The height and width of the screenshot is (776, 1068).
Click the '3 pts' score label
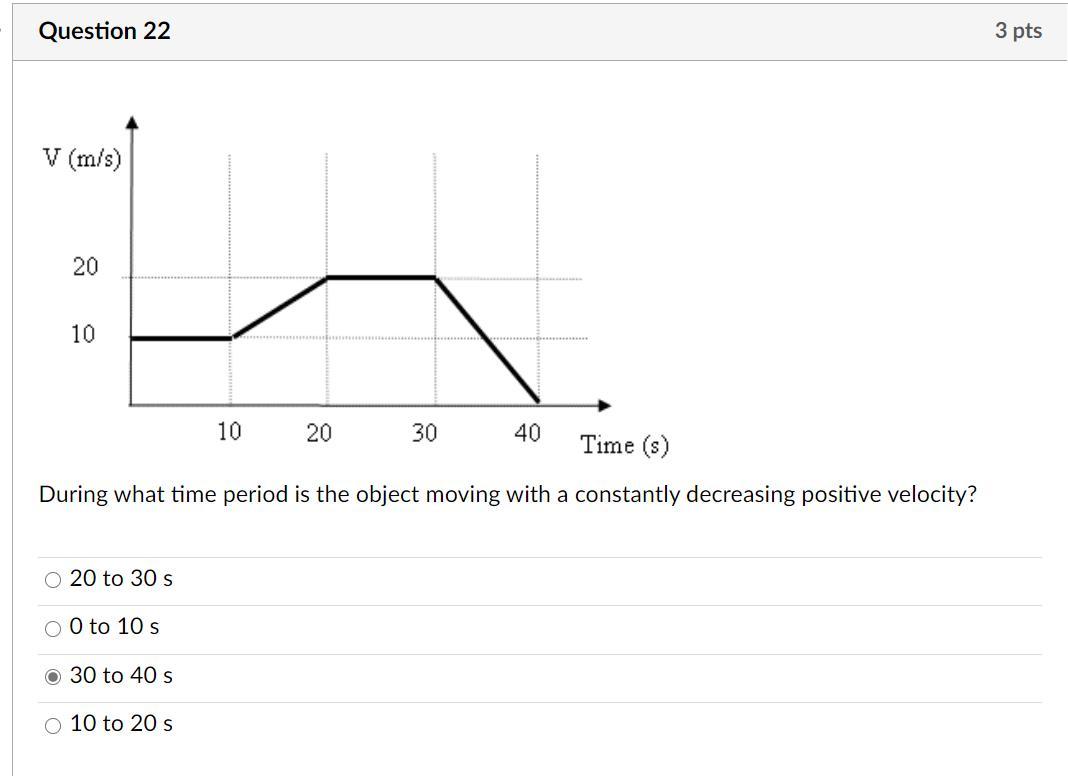click(1018, 31)
